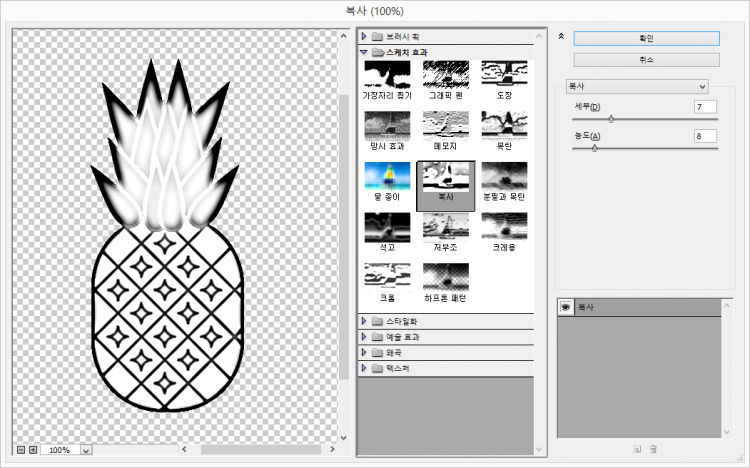The height and width of the screenshot is (468, 750).
Task: Collapse the 스케치 효과 filter folder
Action: (364, 51)
